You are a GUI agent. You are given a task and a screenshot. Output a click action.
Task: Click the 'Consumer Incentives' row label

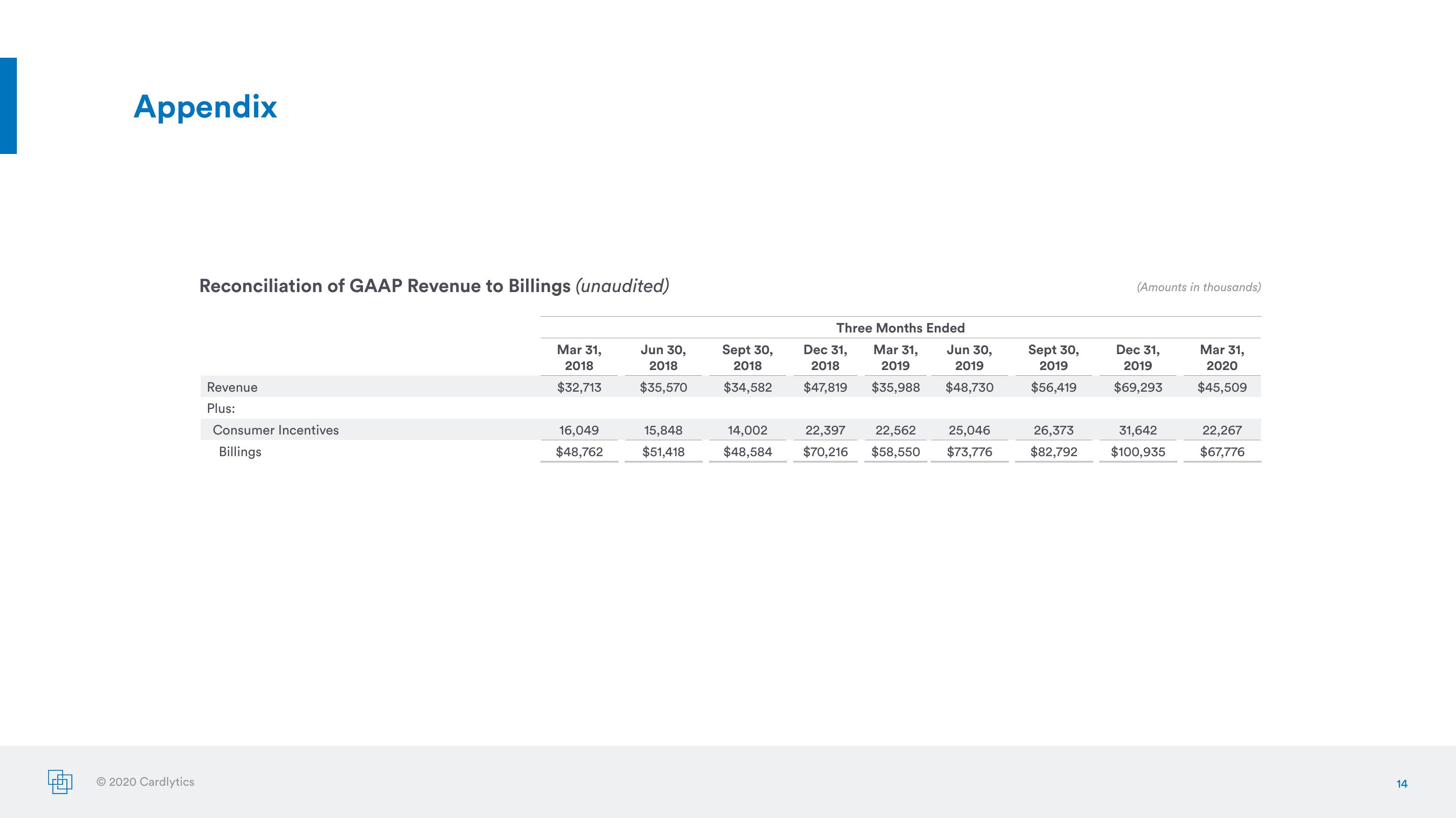(276, 430)
